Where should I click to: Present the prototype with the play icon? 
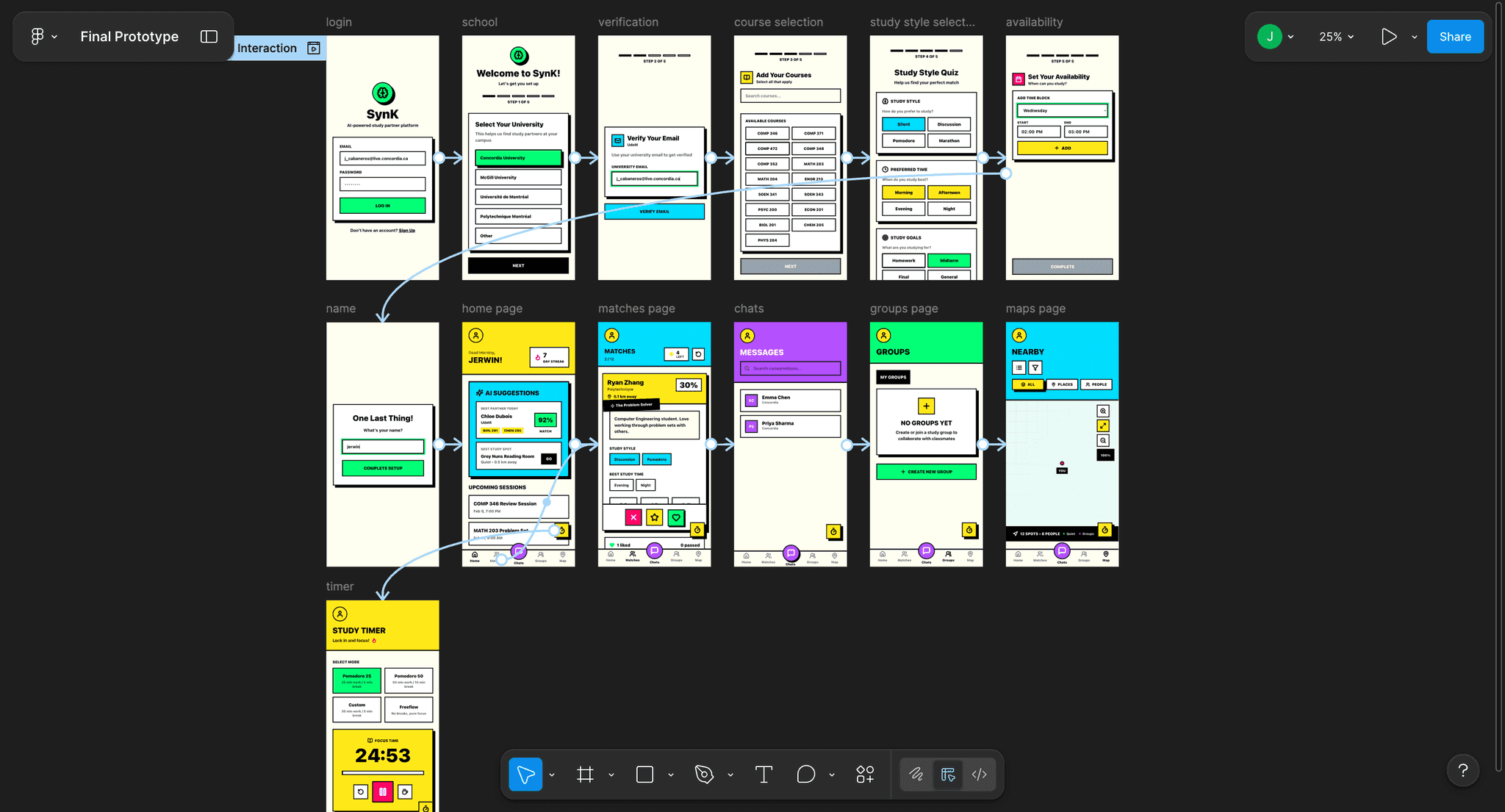click(1388, 36)
